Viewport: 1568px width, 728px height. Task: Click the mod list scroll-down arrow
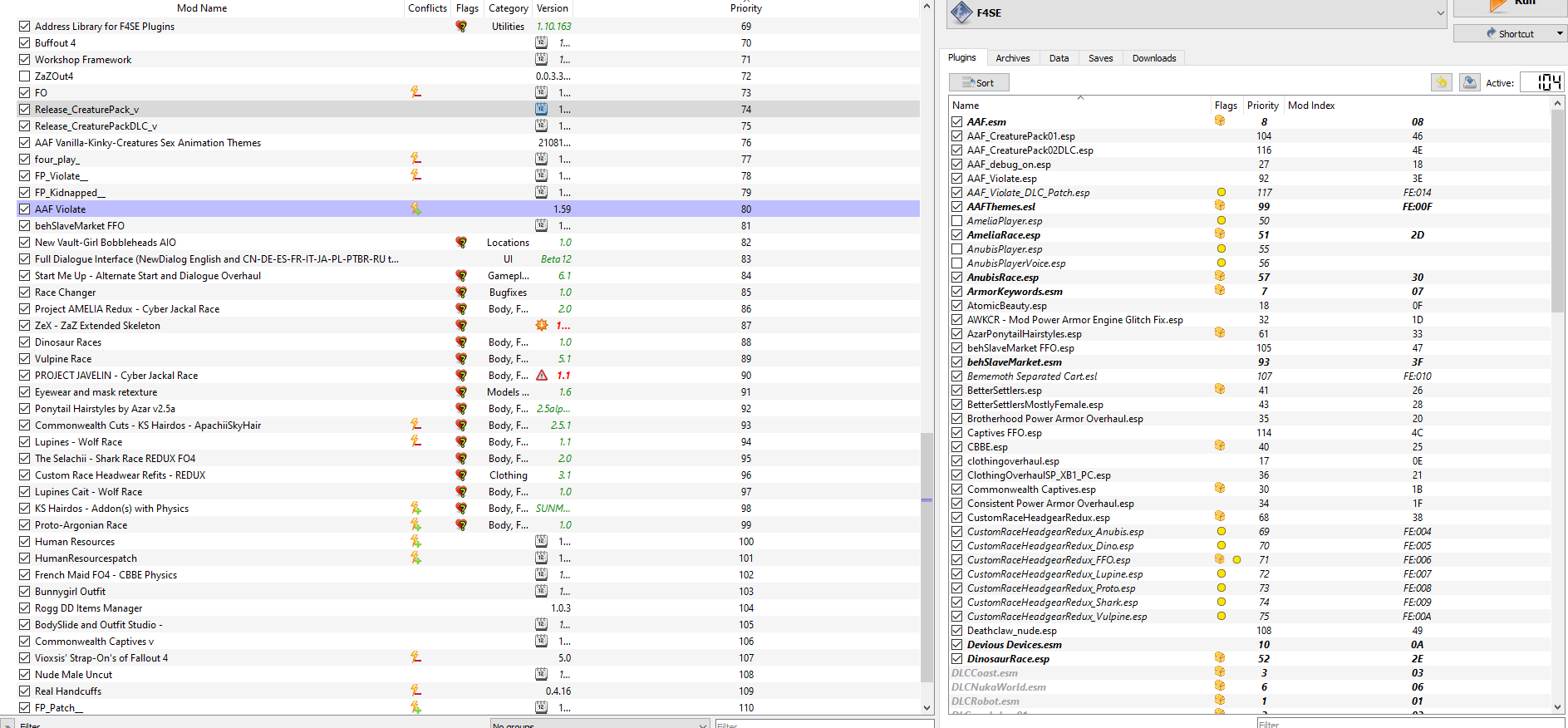point(927,708)
